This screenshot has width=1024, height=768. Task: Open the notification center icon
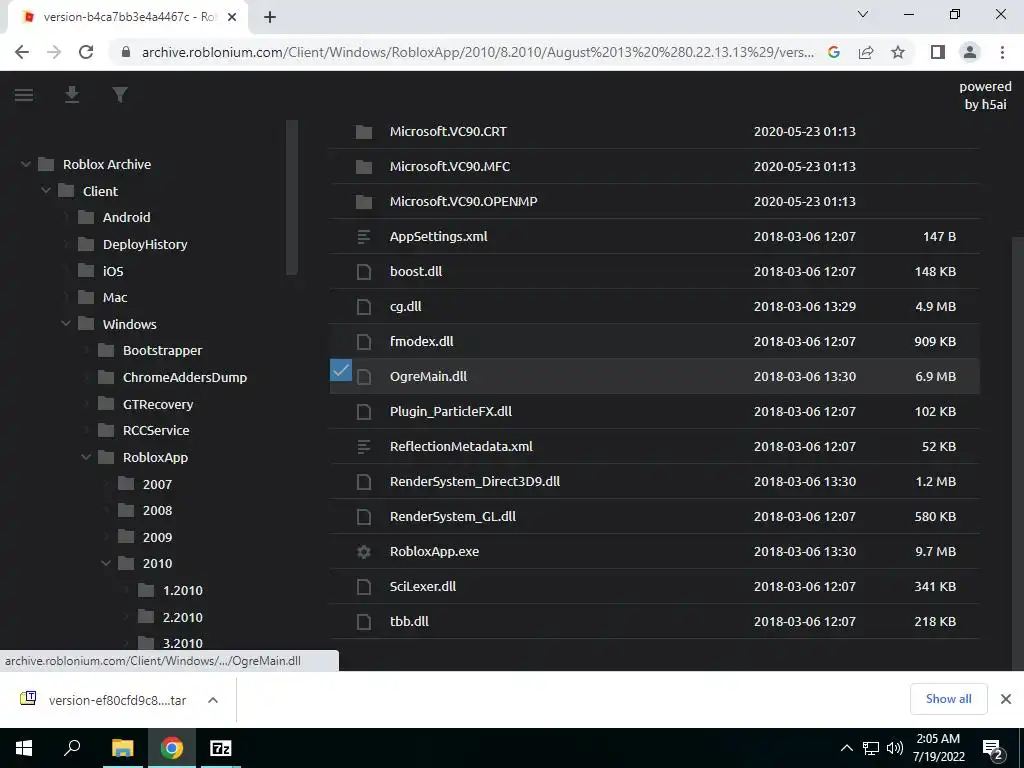993,749
